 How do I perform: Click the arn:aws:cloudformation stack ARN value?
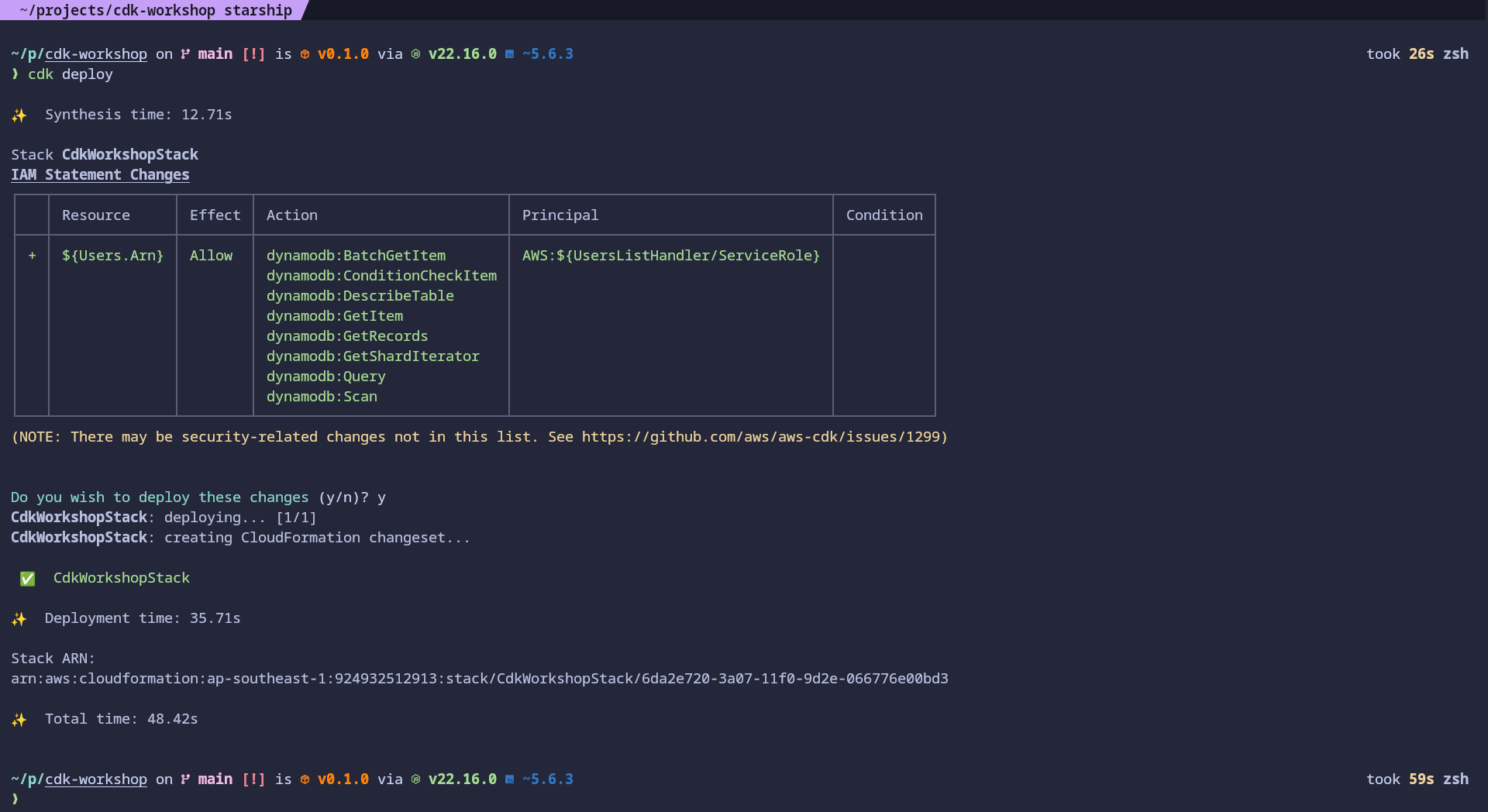(480, 679)
